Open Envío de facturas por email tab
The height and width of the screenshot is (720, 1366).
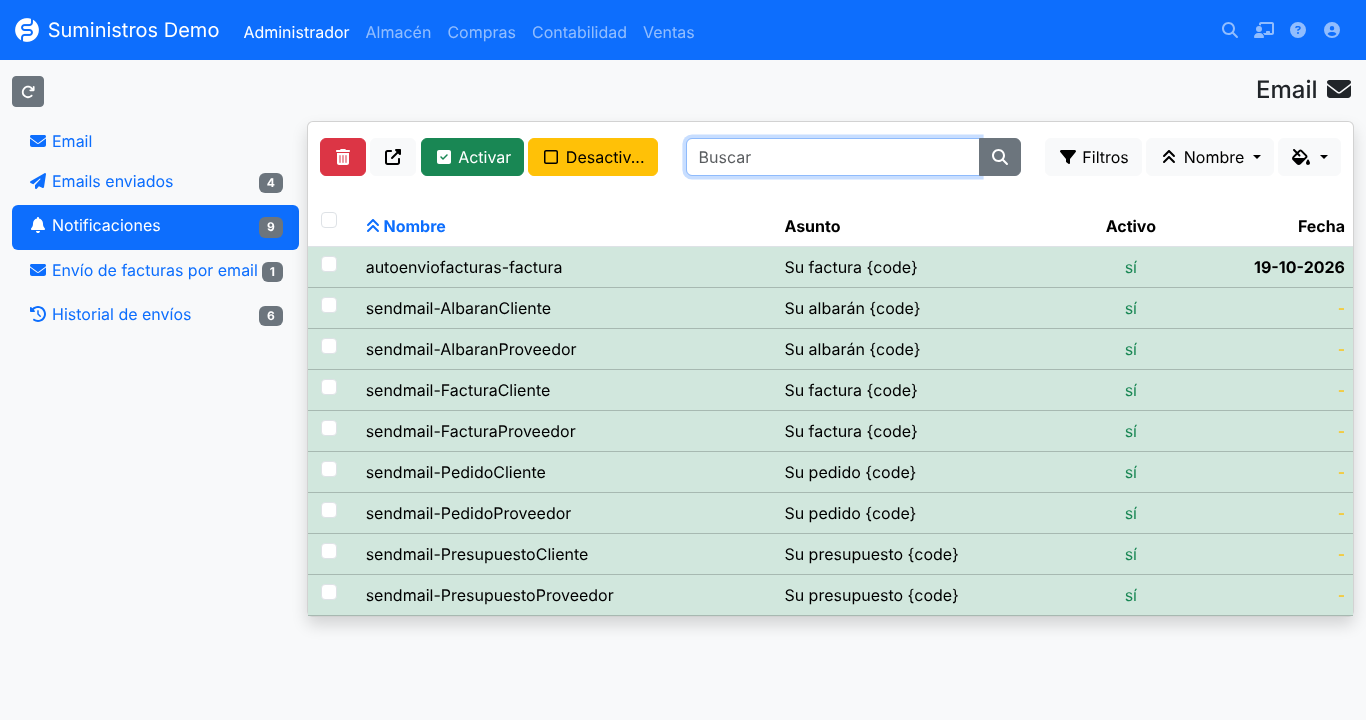(x=155, y=271)
